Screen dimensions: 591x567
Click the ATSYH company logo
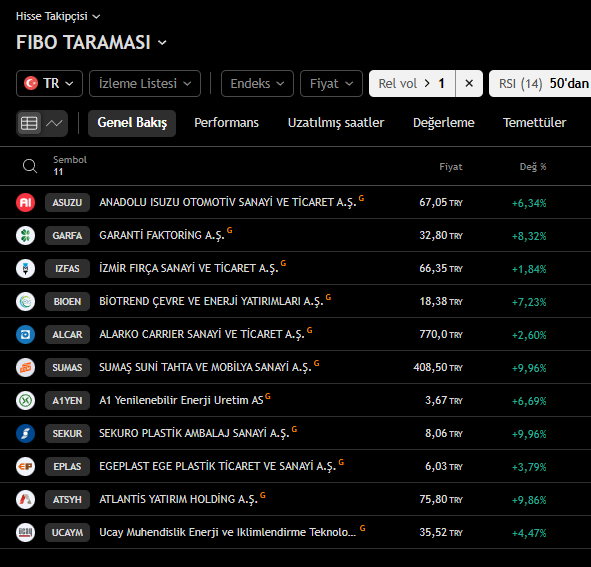(26, 499)
